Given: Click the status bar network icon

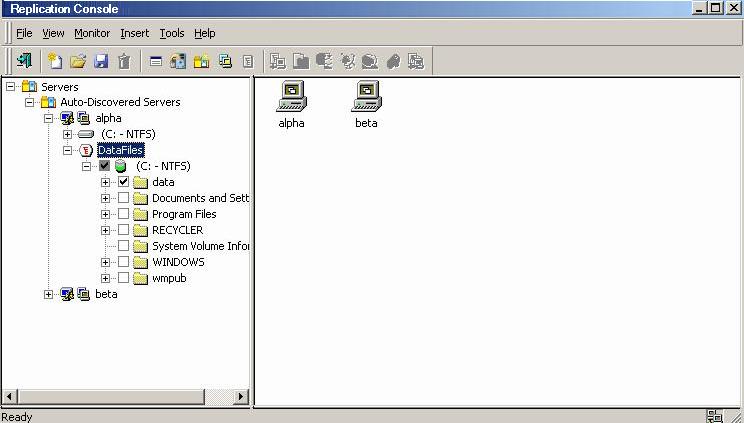Looking at the screenshot, I should [715, 416].
